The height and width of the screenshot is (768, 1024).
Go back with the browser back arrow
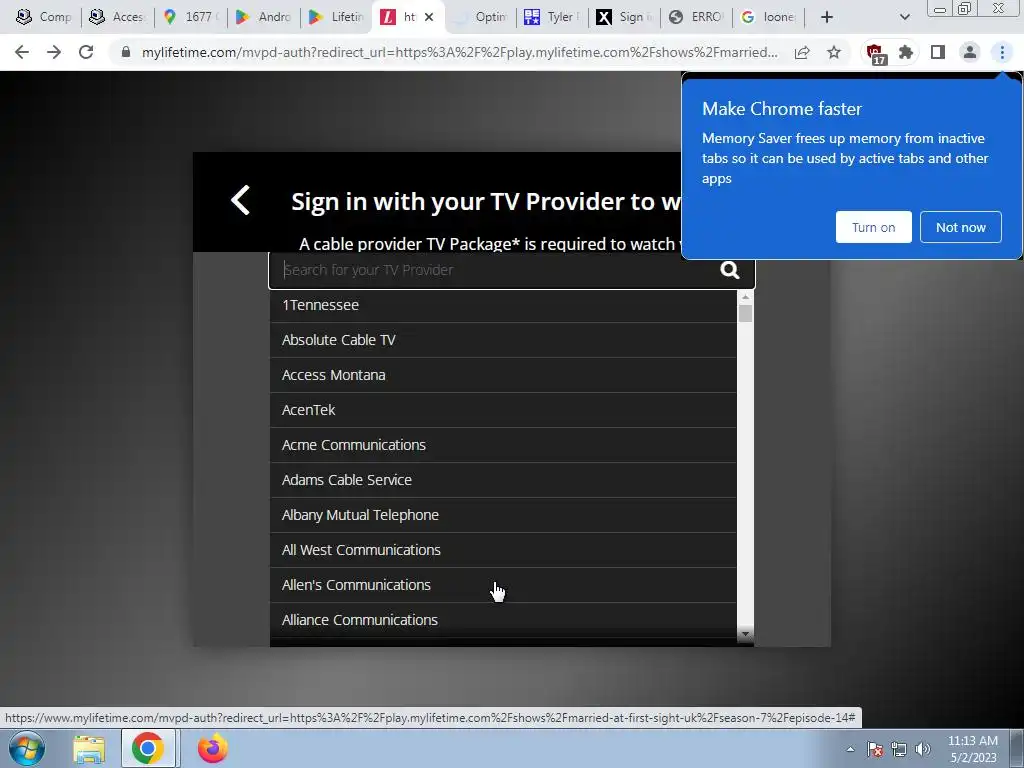(x=22, y=52)
